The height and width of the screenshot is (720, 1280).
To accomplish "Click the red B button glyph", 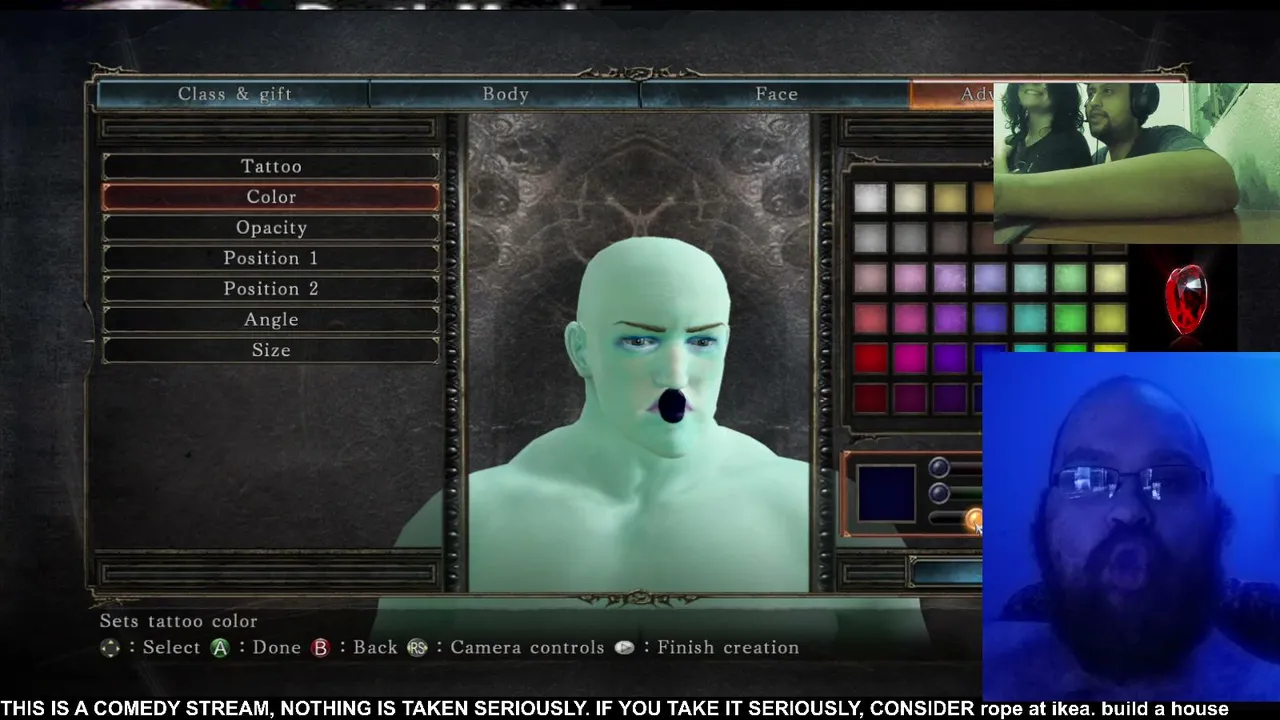I will point(320,648).
